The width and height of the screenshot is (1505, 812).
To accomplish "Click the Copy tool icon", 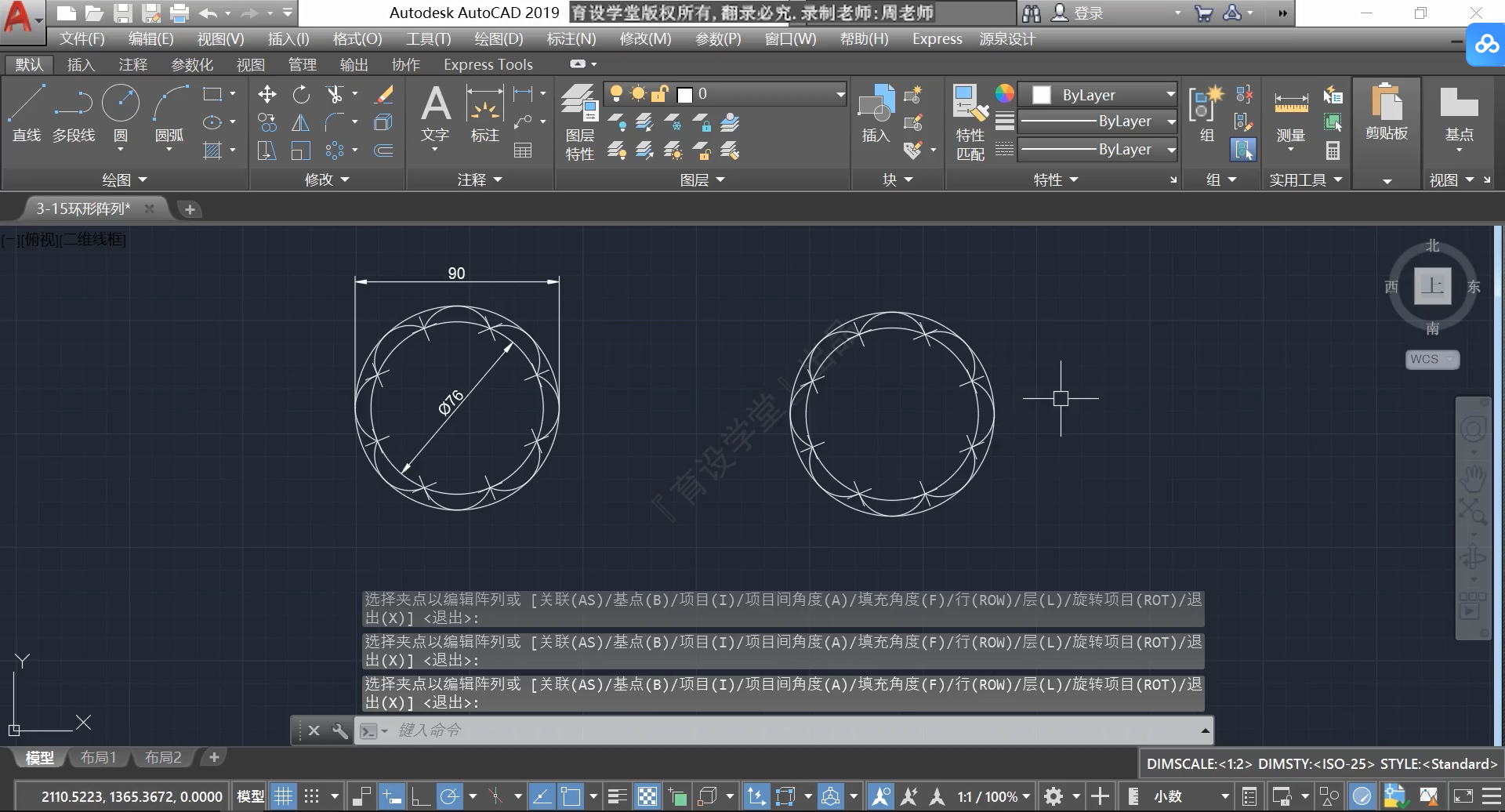I will click(x=267, y=122).
